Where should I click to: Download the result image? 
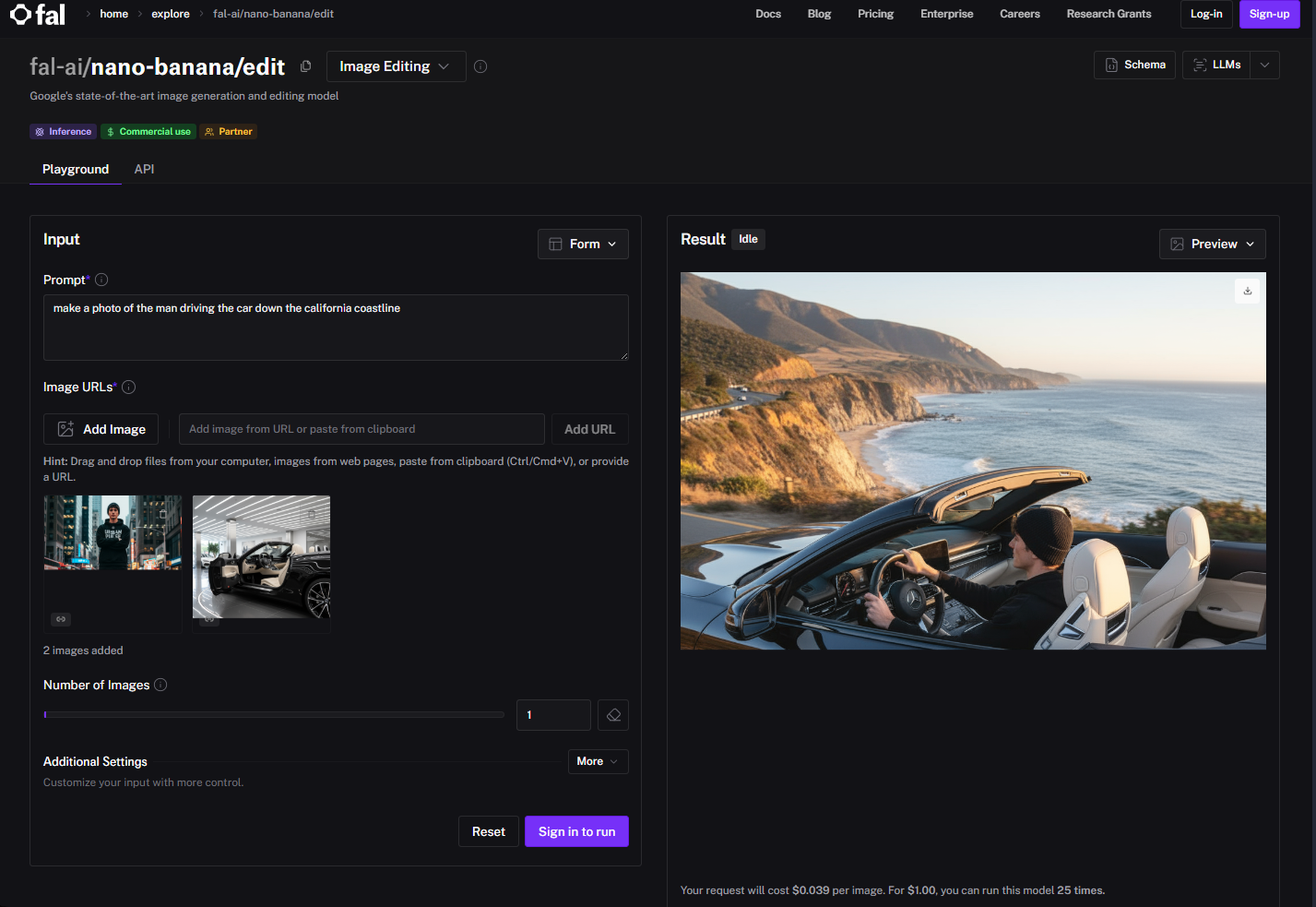click(x=1248, y=291)
